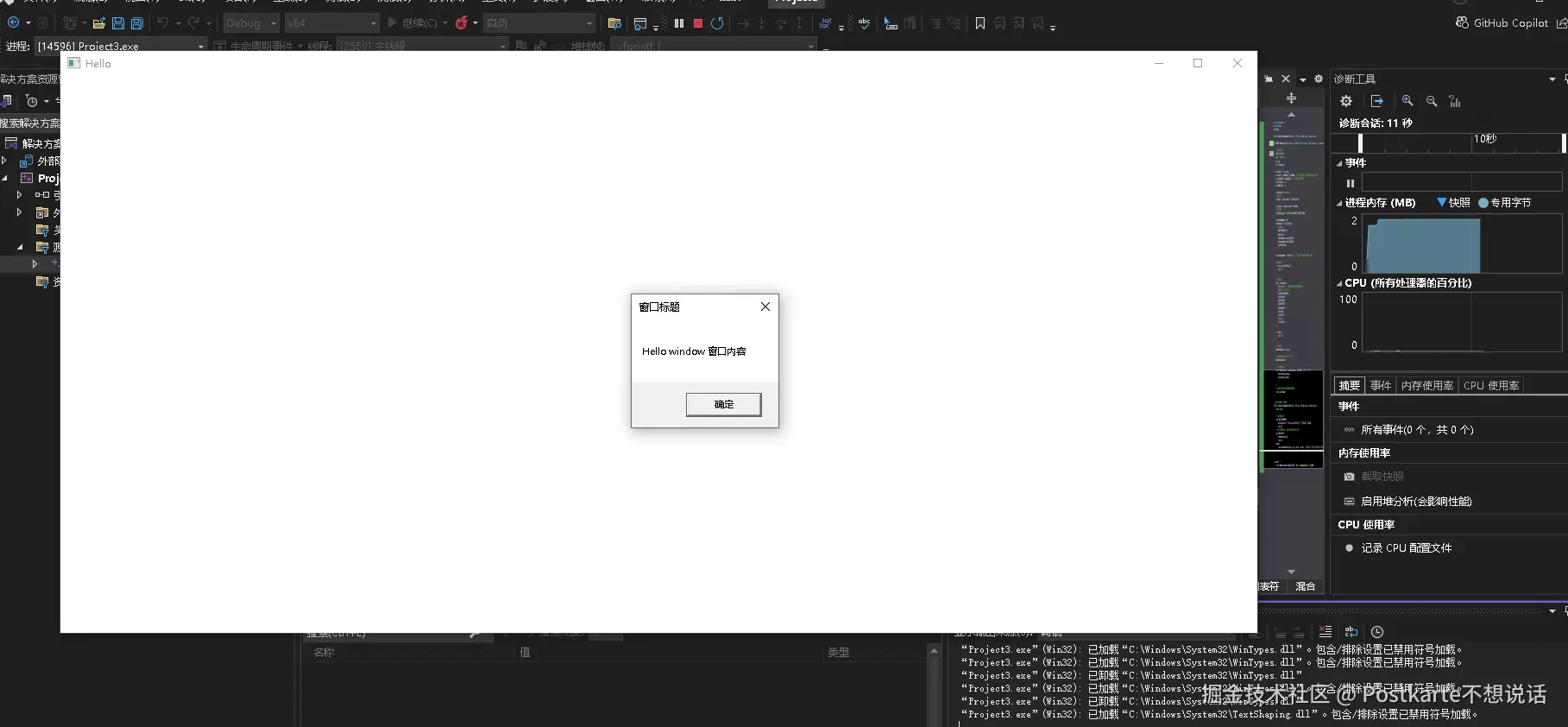Click the pause icon in events track
Viewport: 1568px width, 727px height.
1351,183
